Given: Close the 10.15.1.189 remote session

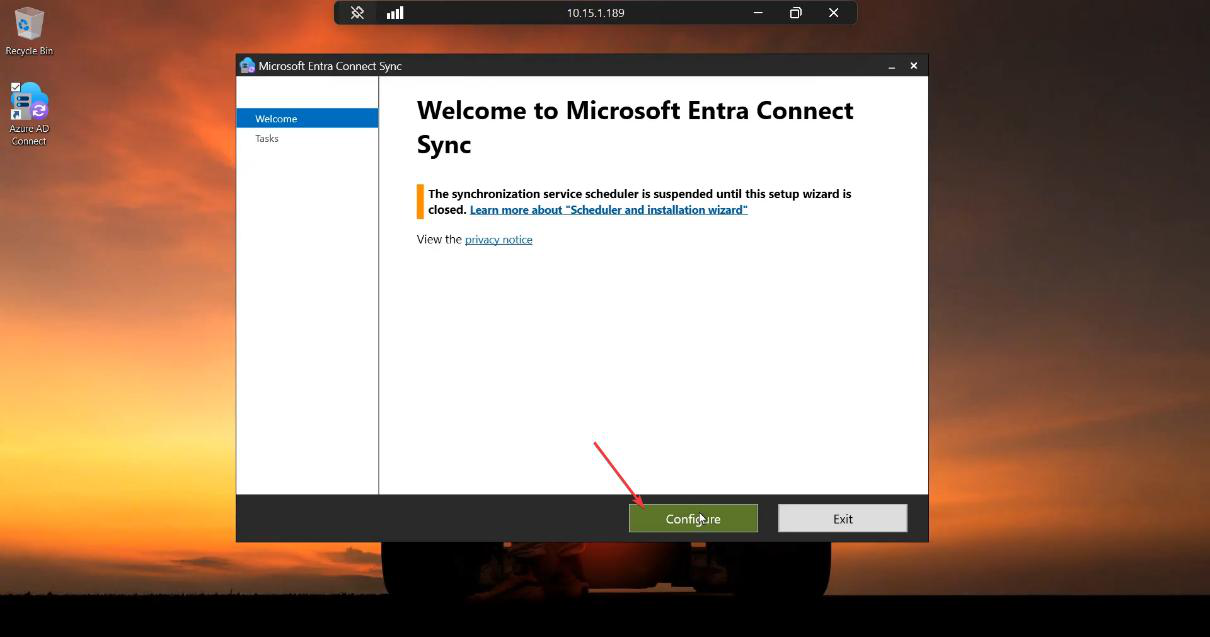Looking at the screenshot, I should coord(833,13).
